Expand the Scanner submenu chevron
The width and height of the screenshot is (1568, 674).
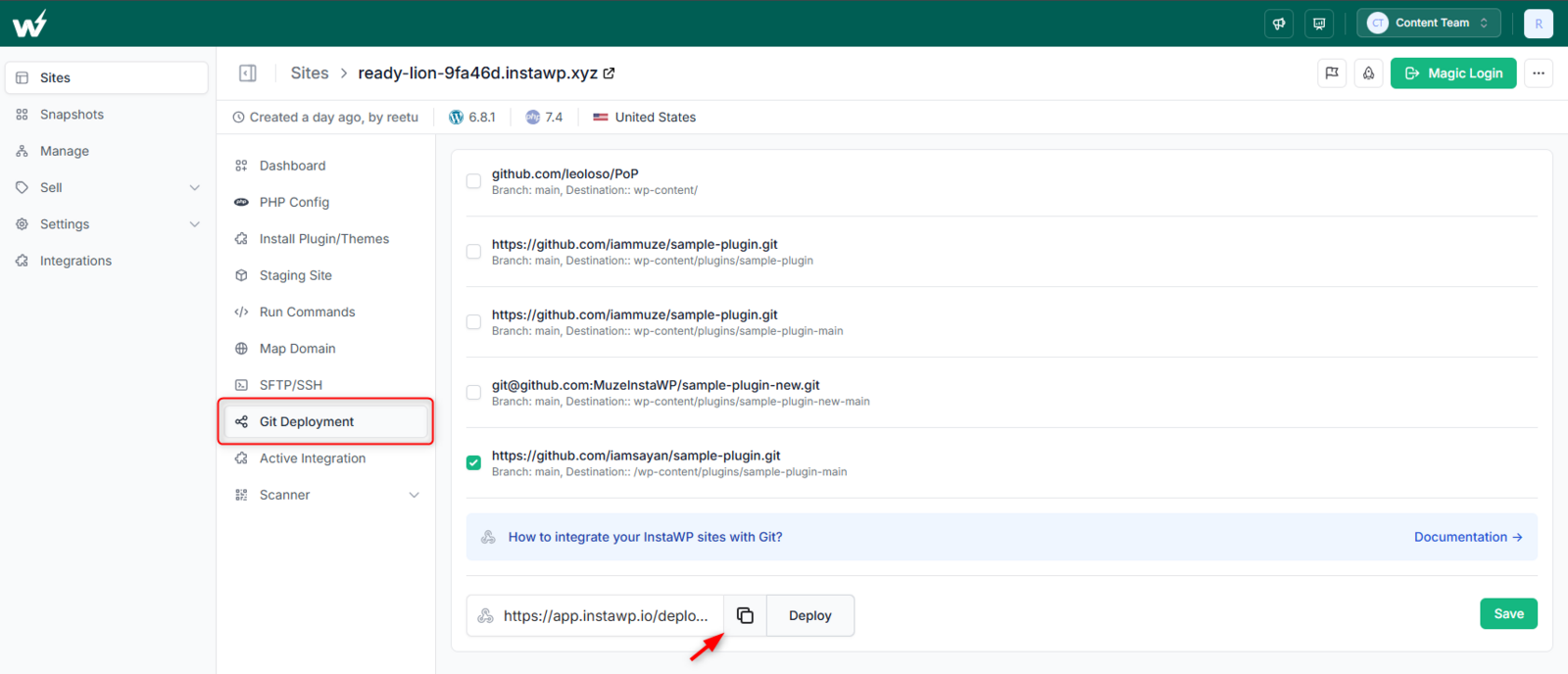tap(414, 496)
